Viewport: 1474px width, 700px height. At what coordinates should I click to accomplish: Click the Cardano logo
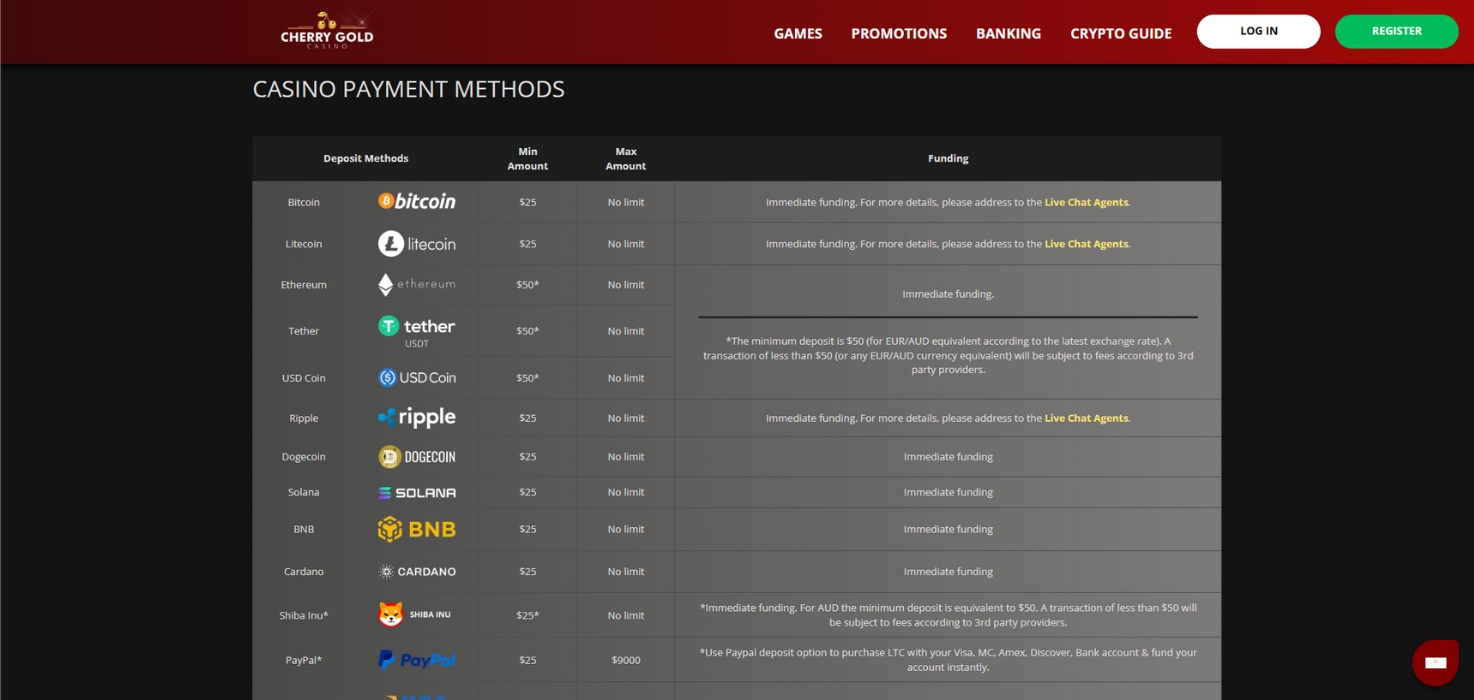(417, 571)
